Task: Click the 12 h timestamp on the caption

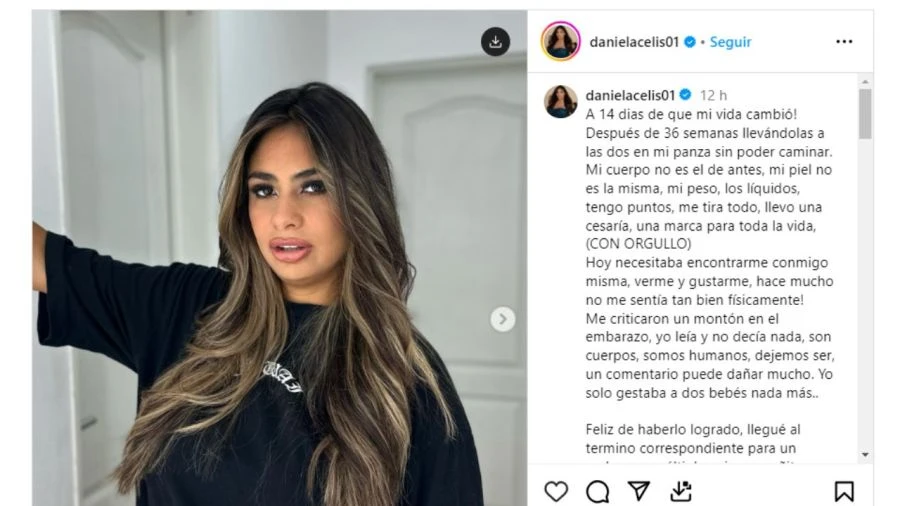Action: (x=713, y=95)
